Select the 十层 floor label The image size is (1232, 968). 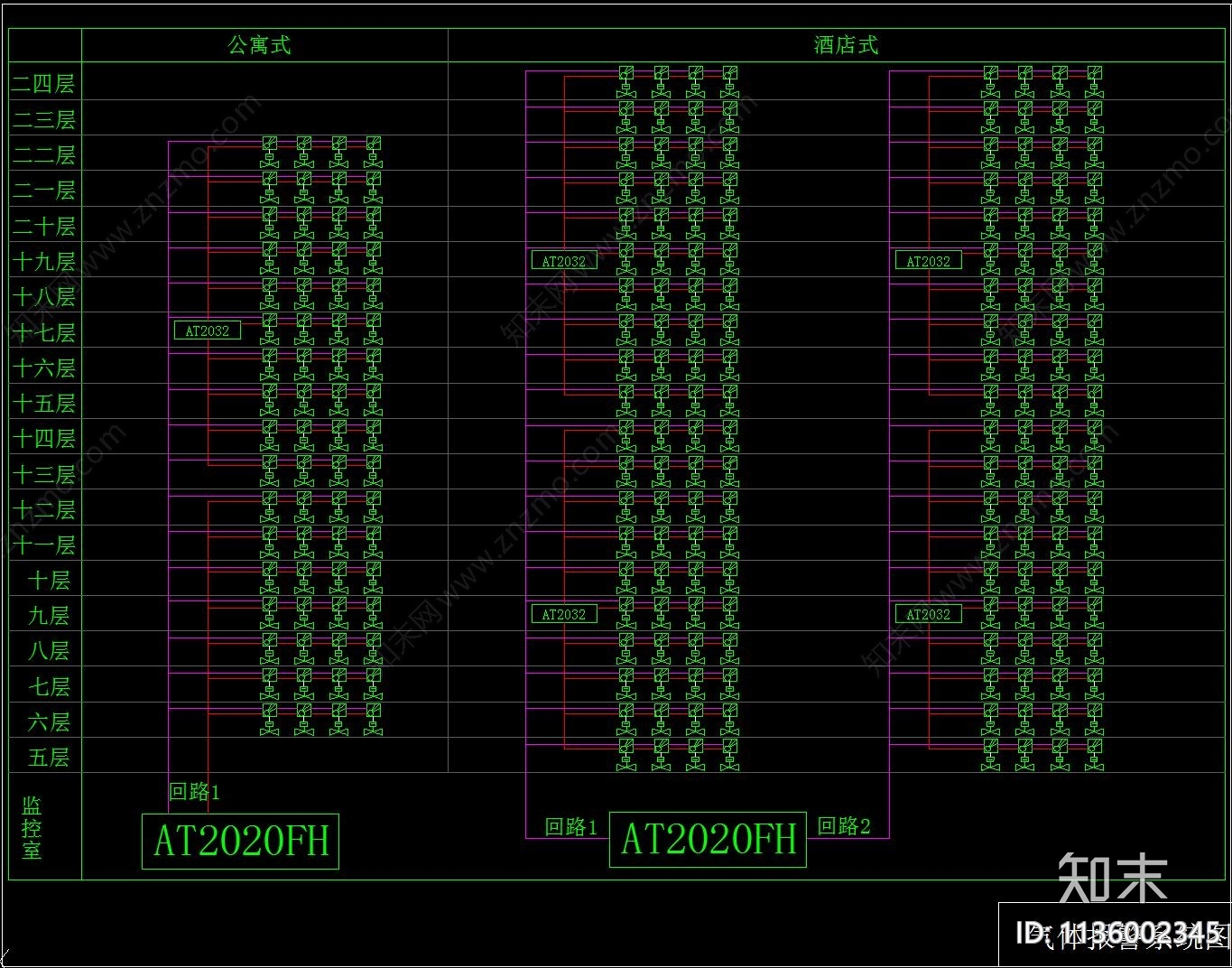click(49, 581)
